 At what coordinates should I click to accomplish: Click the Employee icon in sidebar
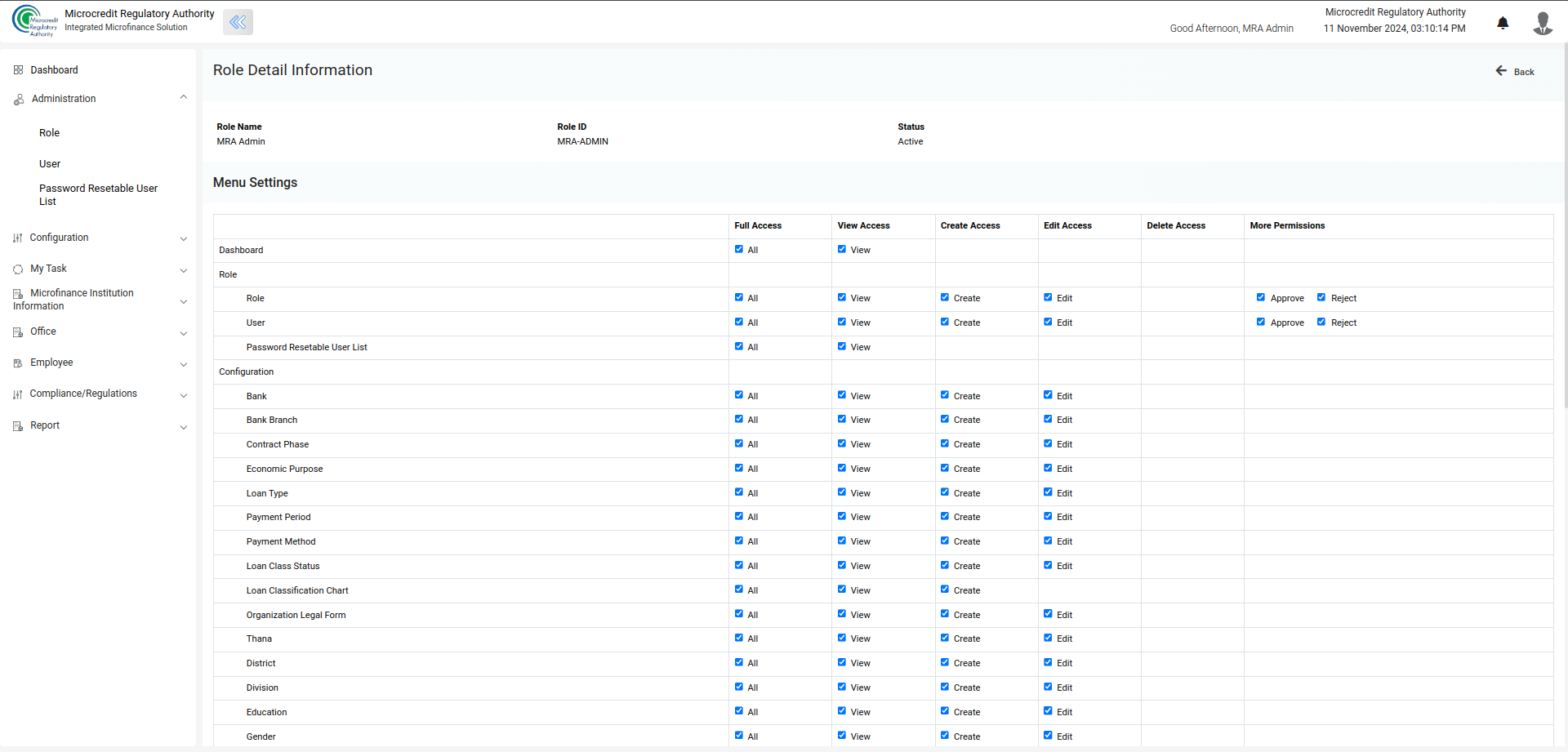pos(18,363)
